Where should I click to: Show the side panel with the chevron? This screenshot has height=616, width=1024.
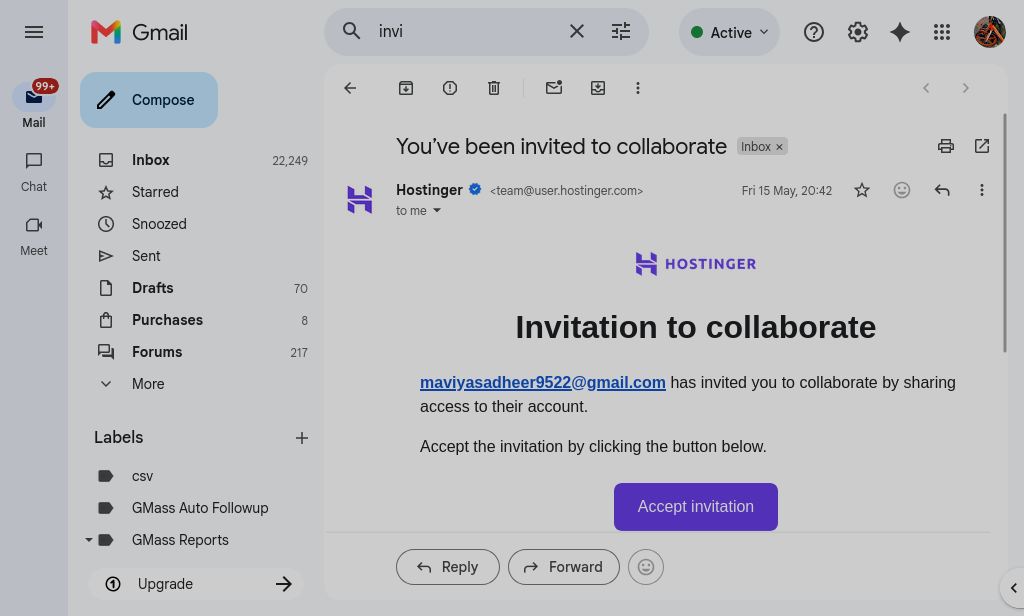point(1013,588)
